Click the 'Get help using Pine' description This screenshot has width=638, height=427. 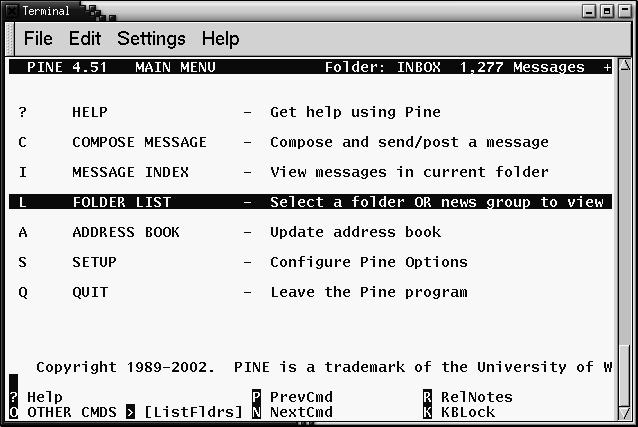(x=355, y=112)
